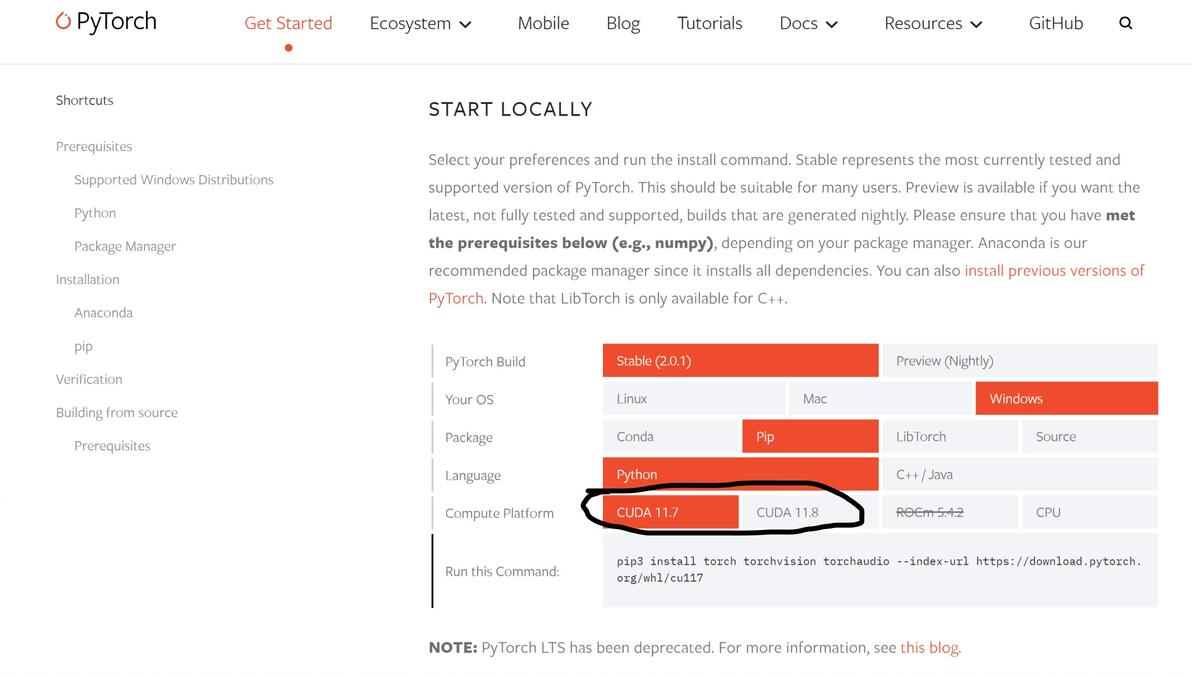Choose Linux as your OS
This screenshot has width=1192, height=677.
(695, 398)
